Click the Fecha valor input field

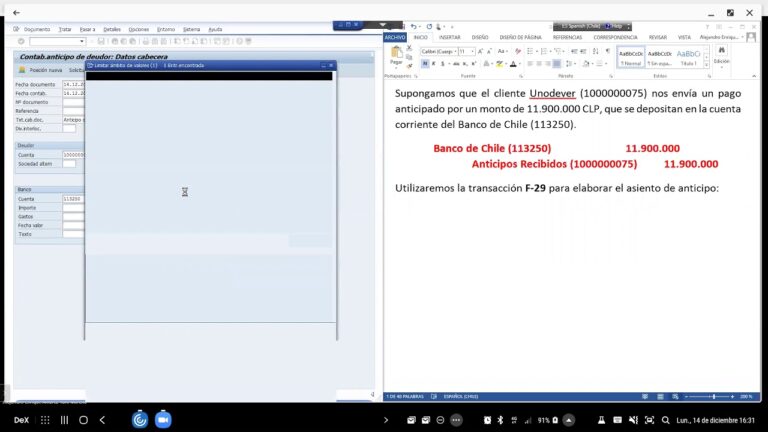pos(73,225)
